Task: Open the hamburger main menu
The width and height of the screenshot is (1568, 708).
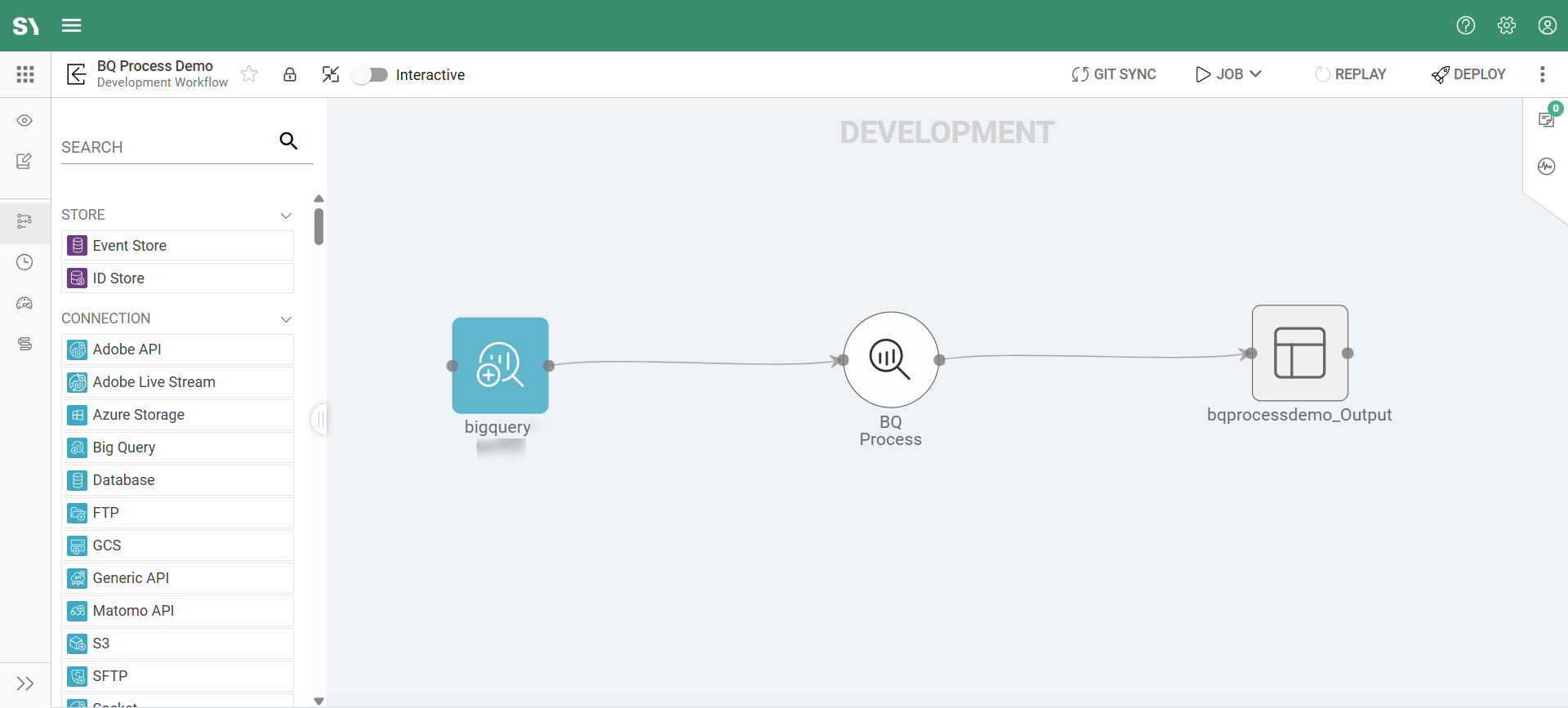Action: pos(72,25)
